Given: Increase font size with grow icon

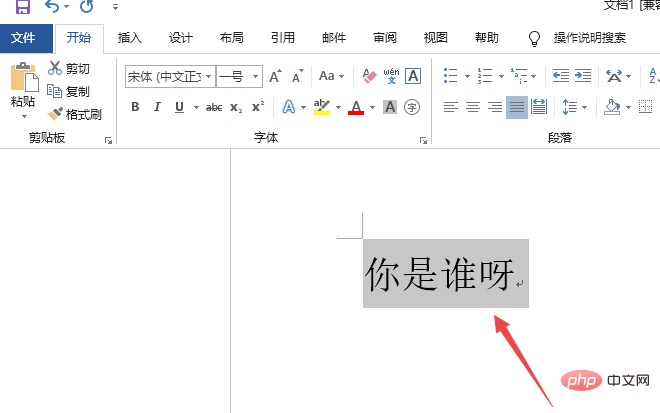Looking at the screenshot, I should pyautogui.click(x=275, y=77).
